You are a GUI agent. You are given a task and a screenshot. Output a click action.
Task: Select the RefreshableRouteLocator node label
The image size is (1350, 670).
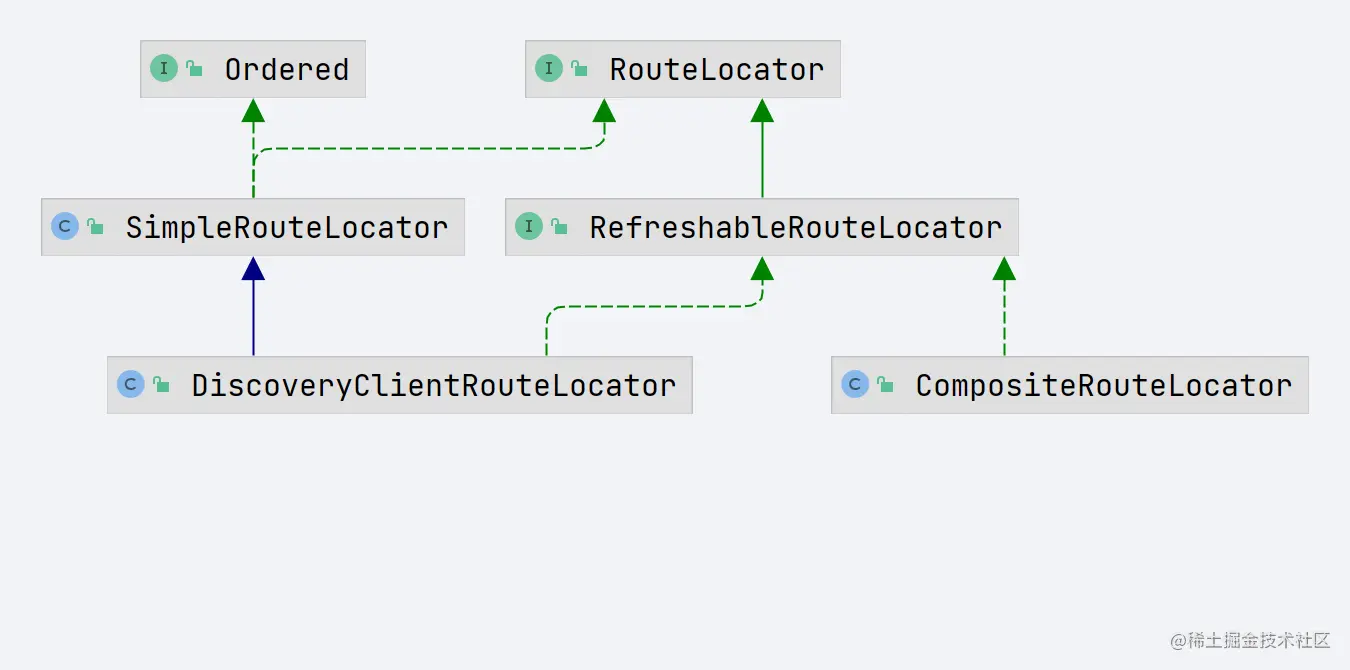[x=796, y=228]
